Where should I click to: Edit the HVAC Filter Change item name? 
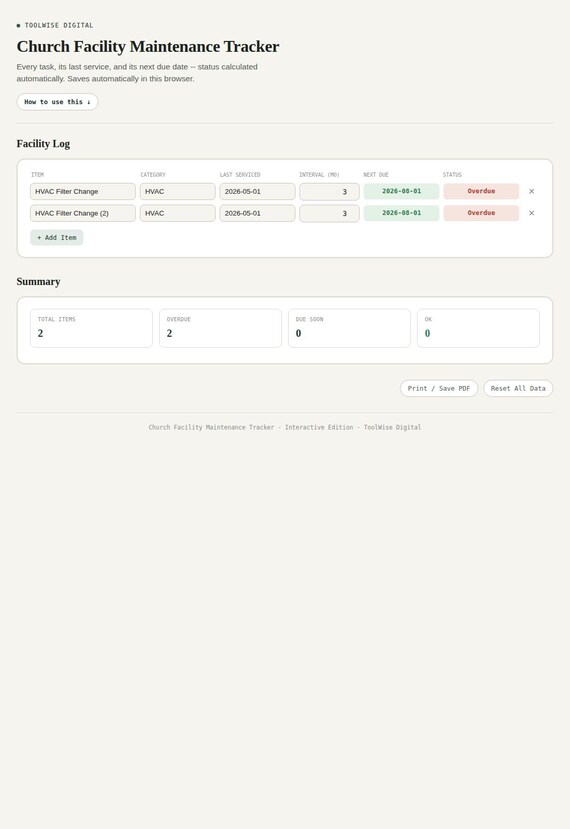(83, 191)
